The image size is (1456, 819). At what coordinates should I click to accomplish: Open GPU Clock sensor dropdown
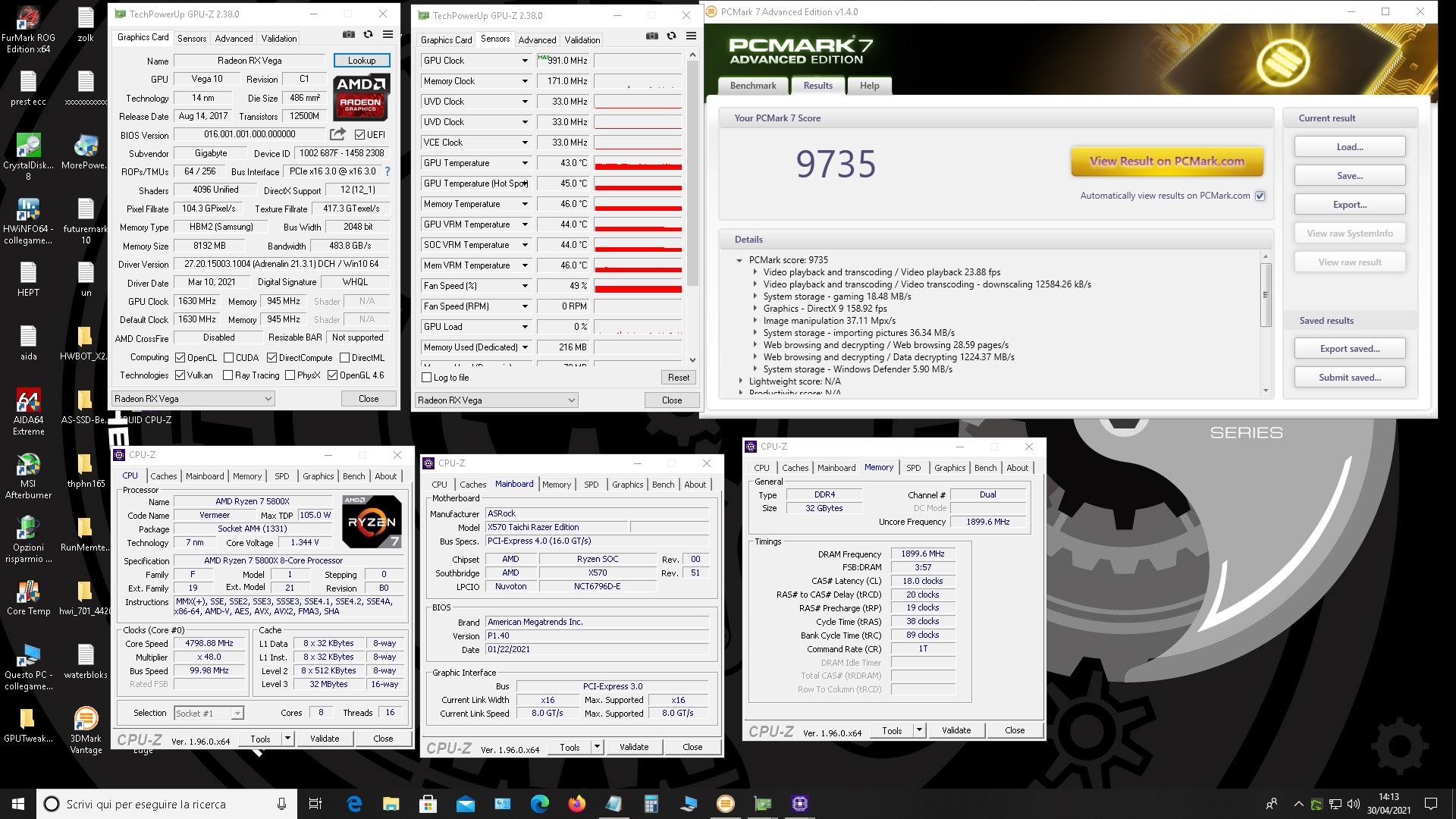click(x=525, y=61)
